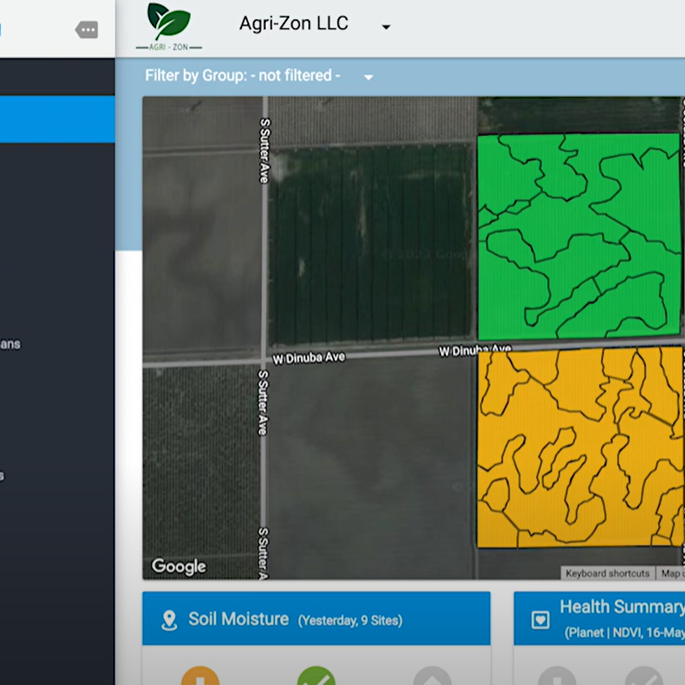The width and height of the screenshot is (685, 685).
Task: Click the Agri-Zon leaf logo
Action: pos(169,27)
